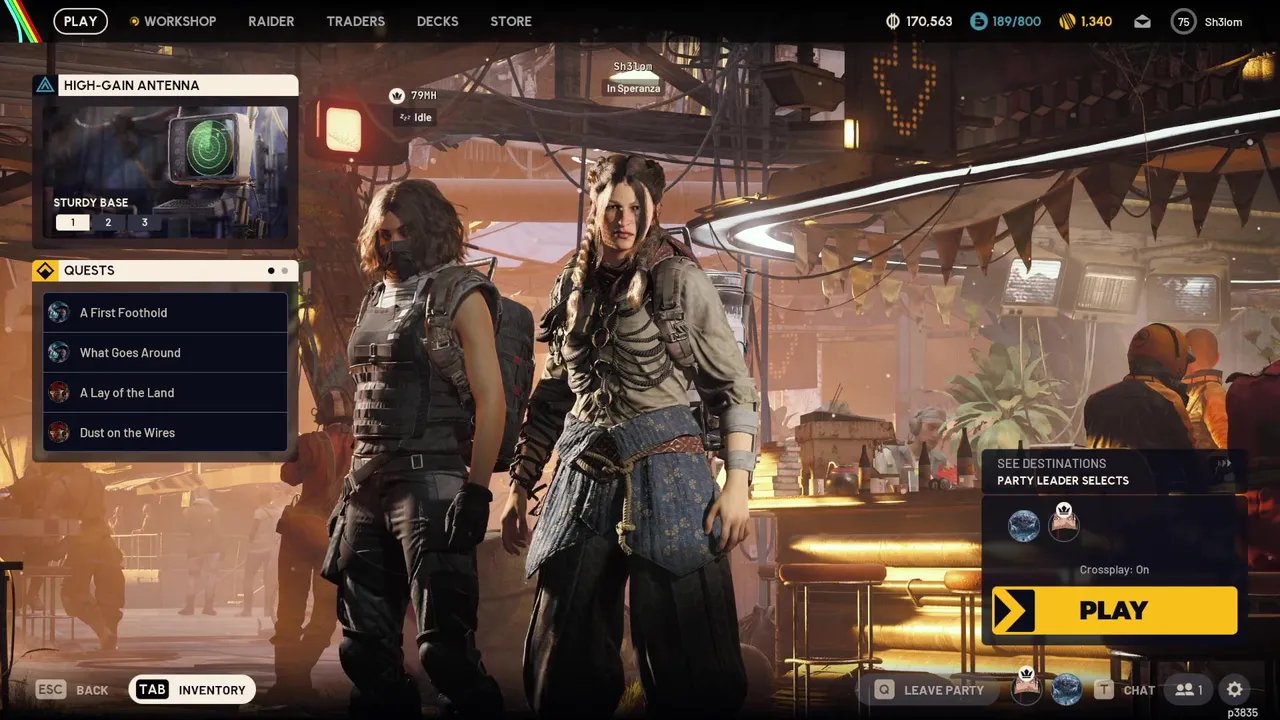1280x720 pixels.
Task: Click the level 75 profile badge
Action: click(1184, 21)
